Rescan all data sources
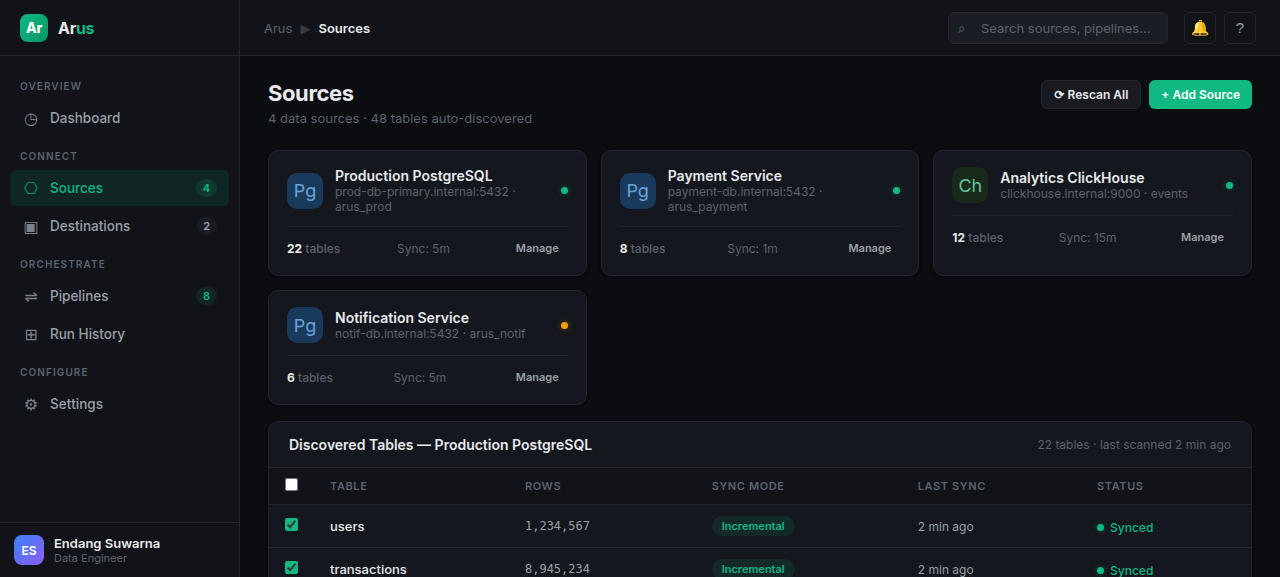 click(x=1091, y=95)
